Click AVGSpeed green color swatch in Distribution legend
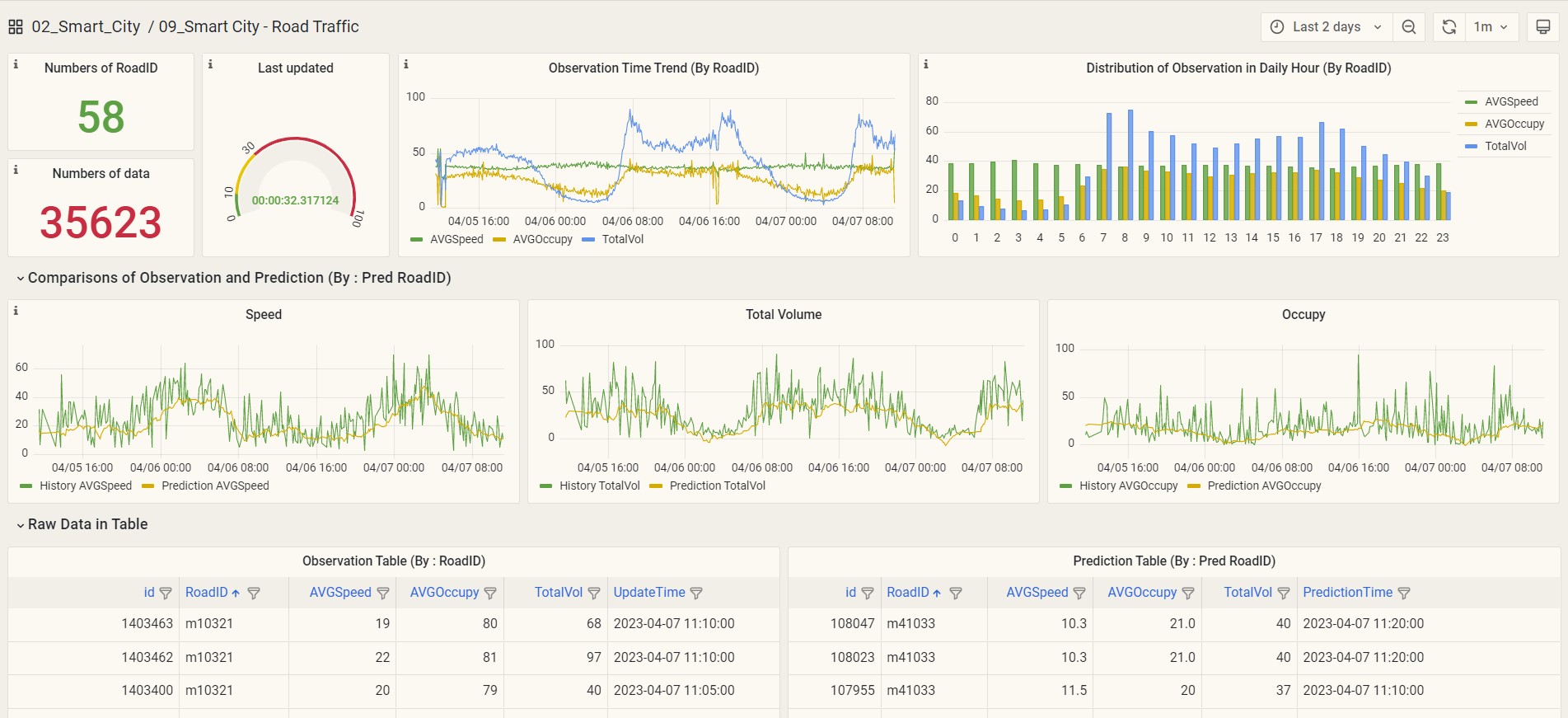Viewport: 1568px width, 718px height. [1472, 102]
